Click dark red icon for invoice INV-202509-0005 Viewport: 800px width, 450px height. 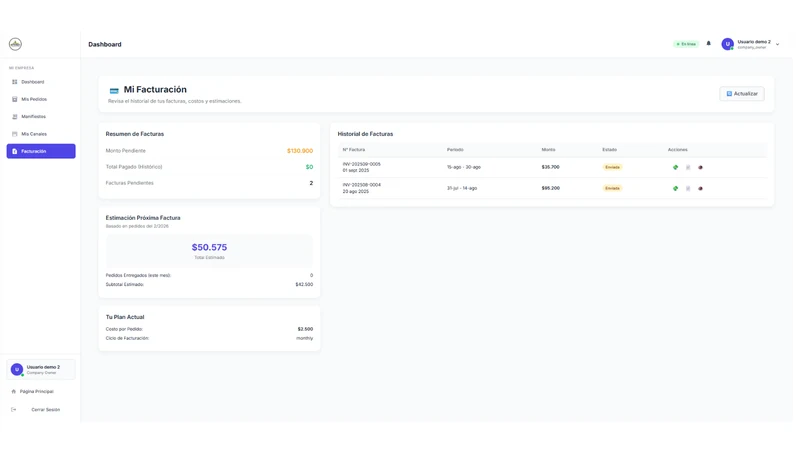(700, 167)
